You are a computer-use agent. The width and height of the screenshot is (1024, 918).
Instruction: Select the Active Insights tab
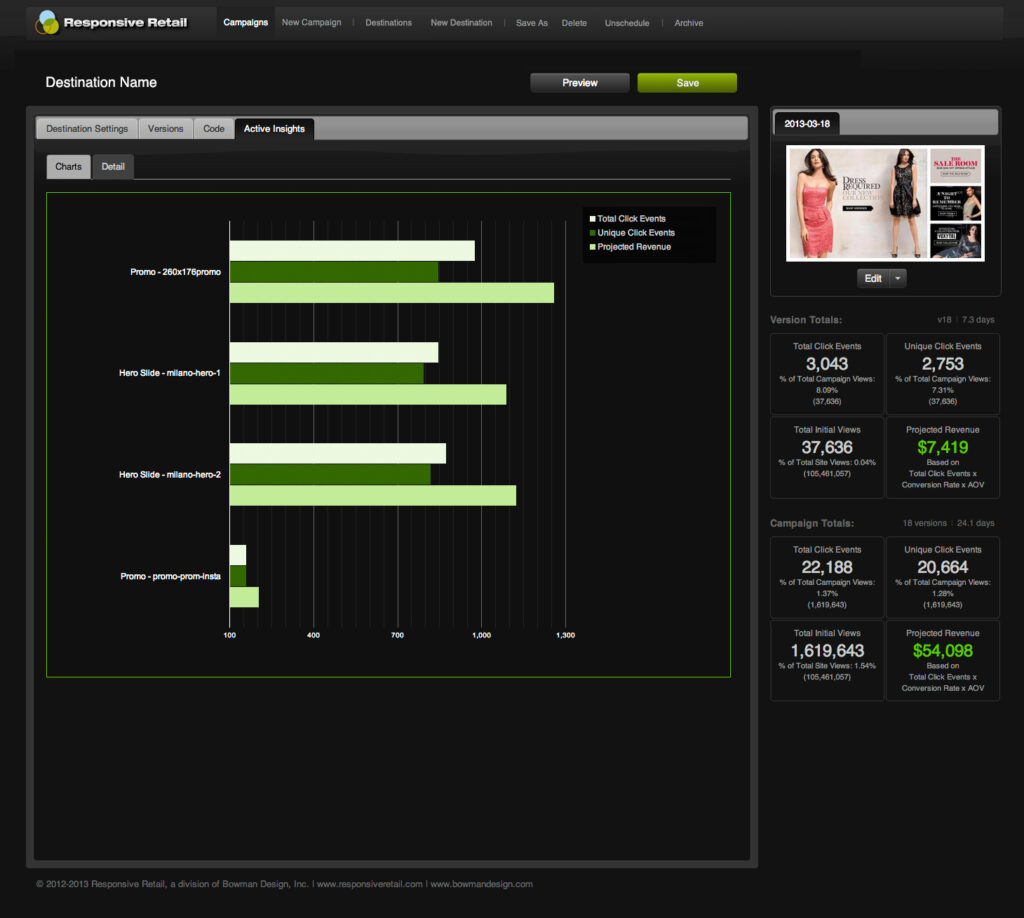pos(274,129)
